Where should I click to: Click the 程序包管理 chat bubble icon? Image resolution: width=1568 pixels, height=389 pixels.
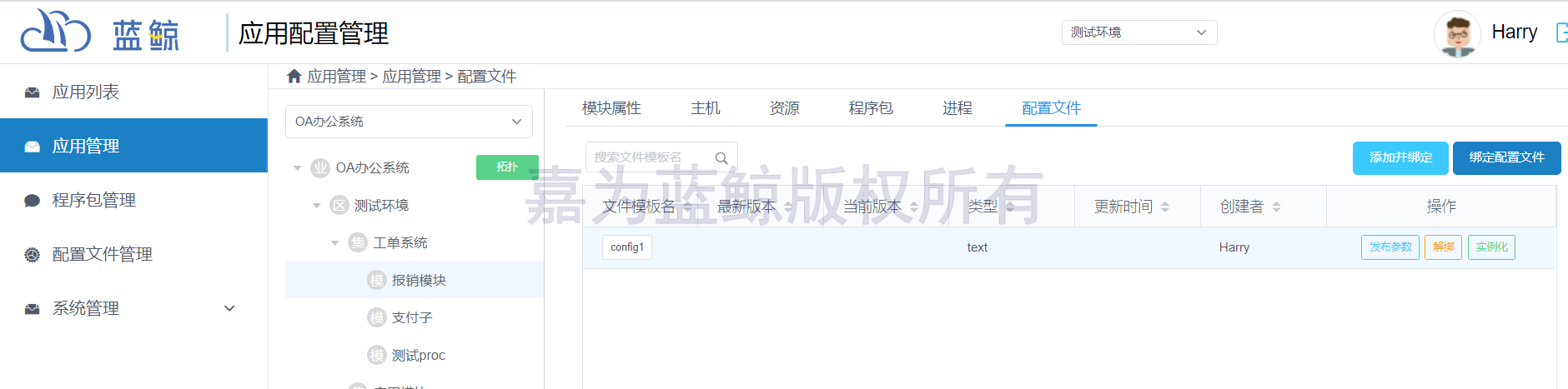pos(33,201)
